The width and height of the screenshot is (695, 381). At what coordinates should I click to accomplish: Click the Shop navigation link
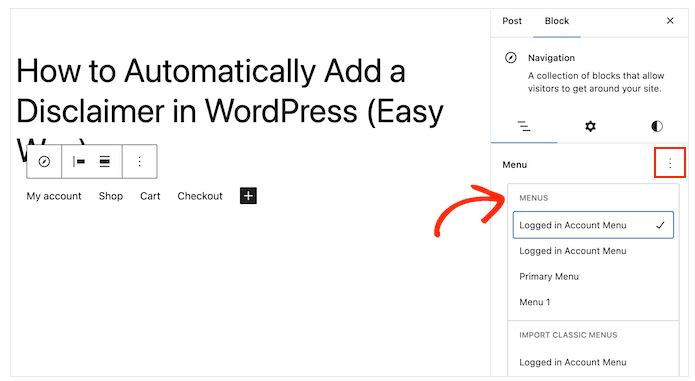click(111, 196)
